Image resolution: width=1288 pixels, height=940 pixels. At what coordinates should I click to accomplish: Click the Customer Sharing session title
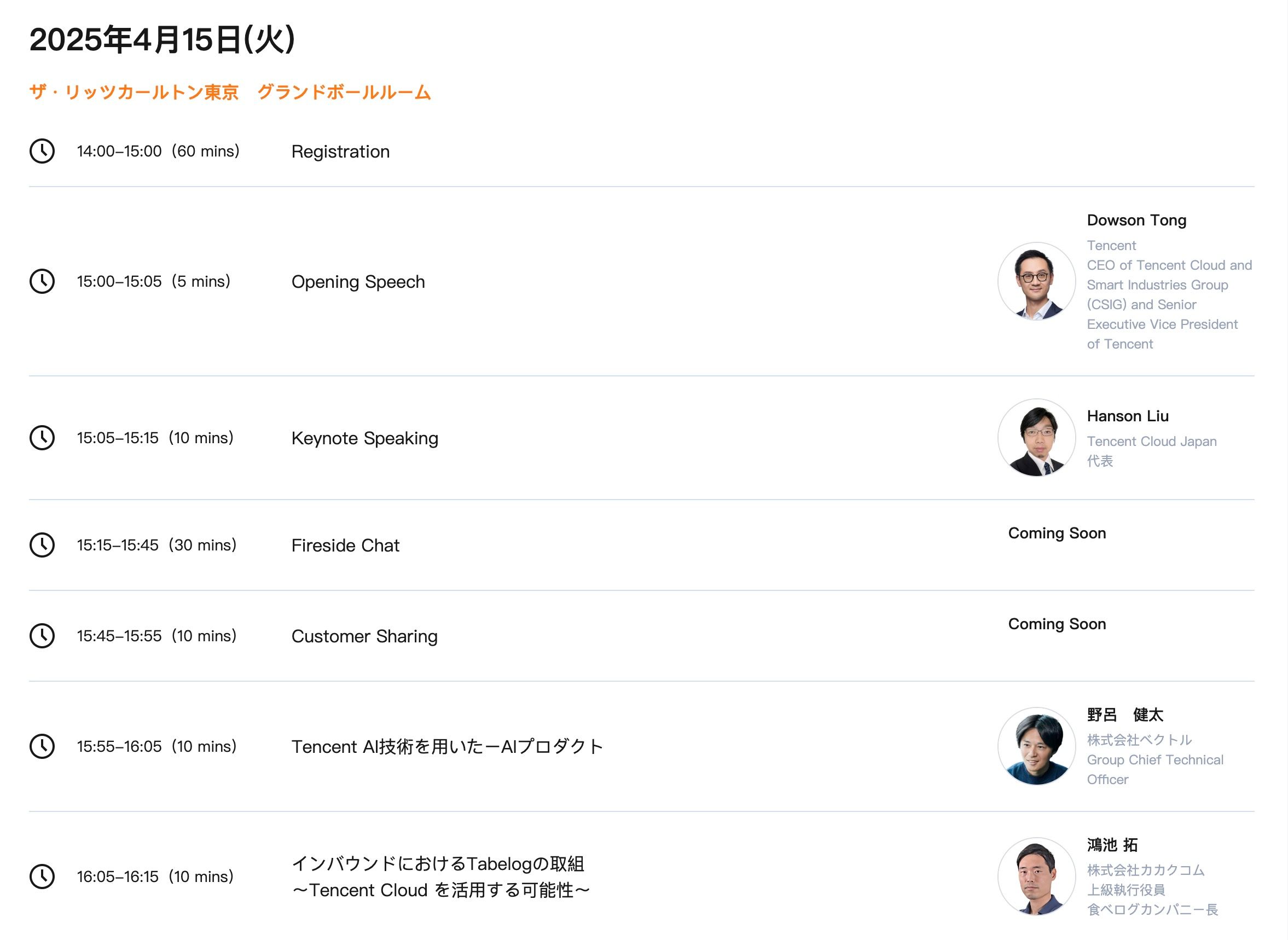point(364,636)
